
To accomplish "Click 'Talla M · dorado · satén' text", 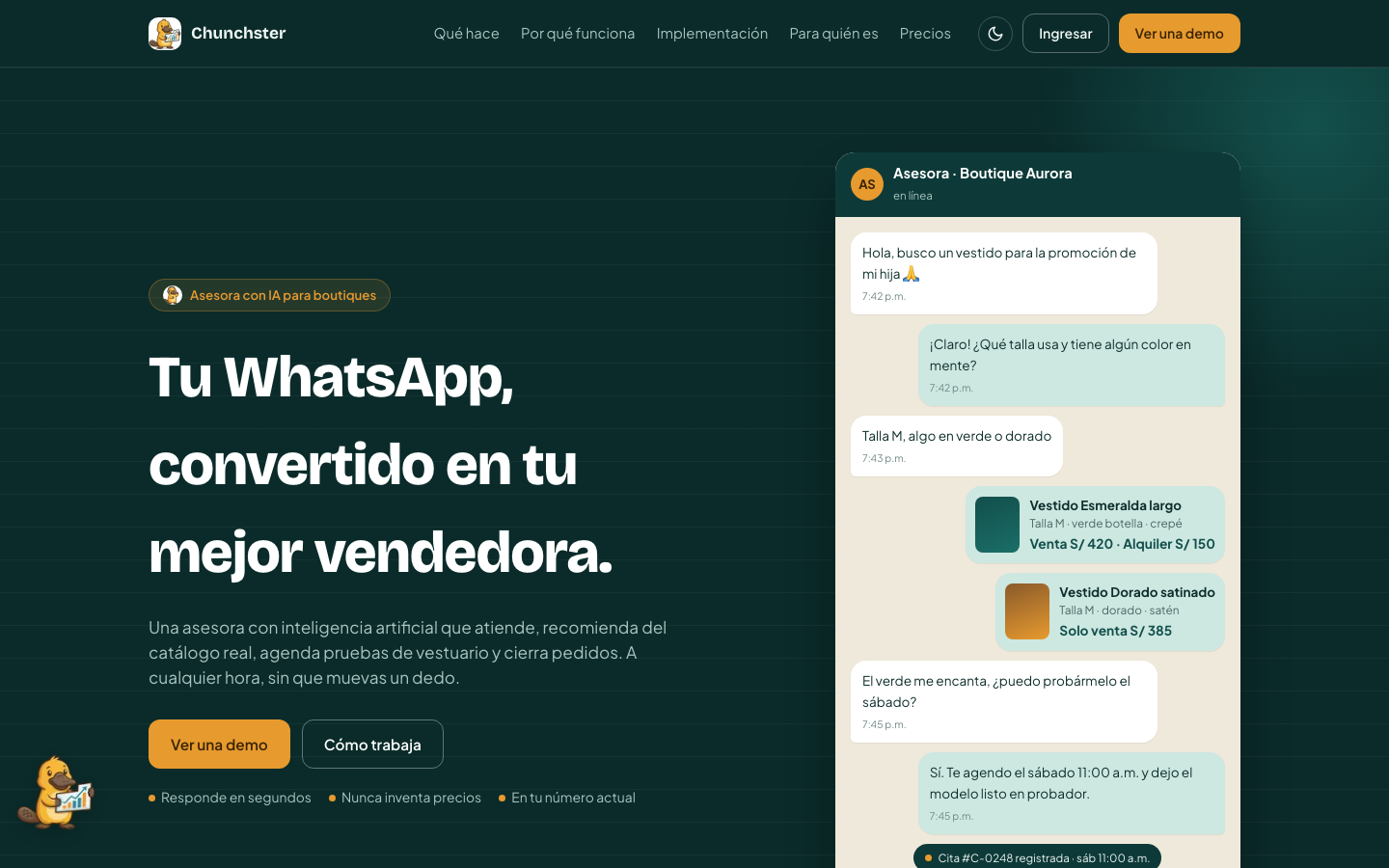I will click(1119, 610).
